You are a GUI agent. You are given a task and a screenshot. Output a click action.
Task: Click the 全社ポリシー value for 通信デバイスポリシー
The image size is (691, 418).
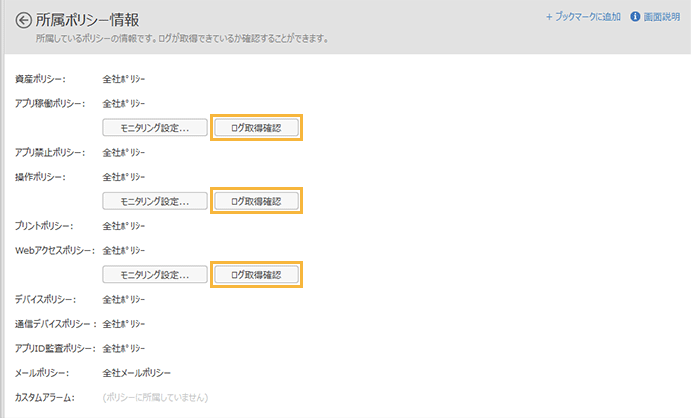coord(124,324)
